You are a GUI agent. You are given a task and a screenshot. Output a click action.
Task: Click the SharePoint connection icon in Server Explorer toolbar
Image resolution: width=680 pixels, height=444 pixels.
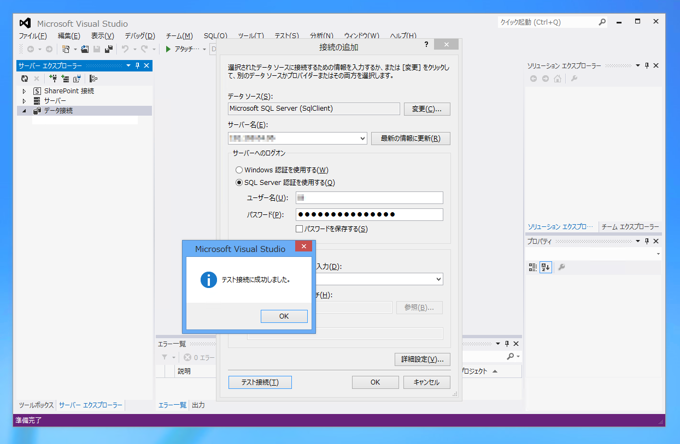tap(77, 78)
